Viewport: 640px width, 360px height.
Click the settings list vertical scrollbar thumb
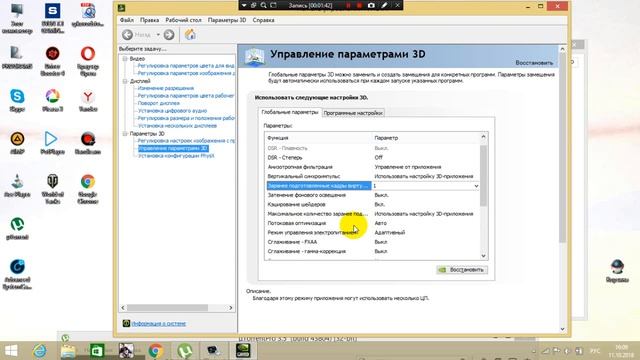click(x=483, y=176)
